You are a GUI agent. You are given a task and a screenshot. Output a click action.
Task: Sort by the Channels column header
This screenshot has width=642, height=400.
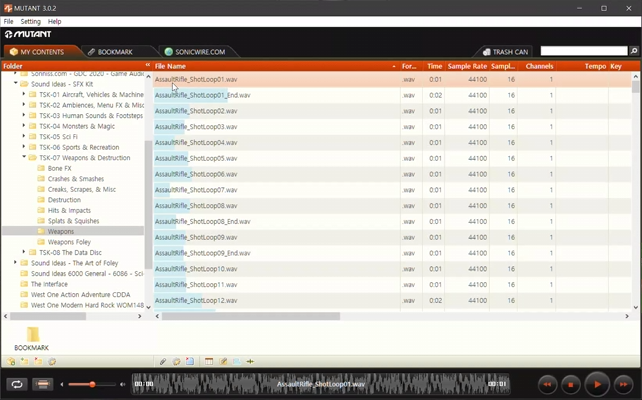(x=539, y=66)
